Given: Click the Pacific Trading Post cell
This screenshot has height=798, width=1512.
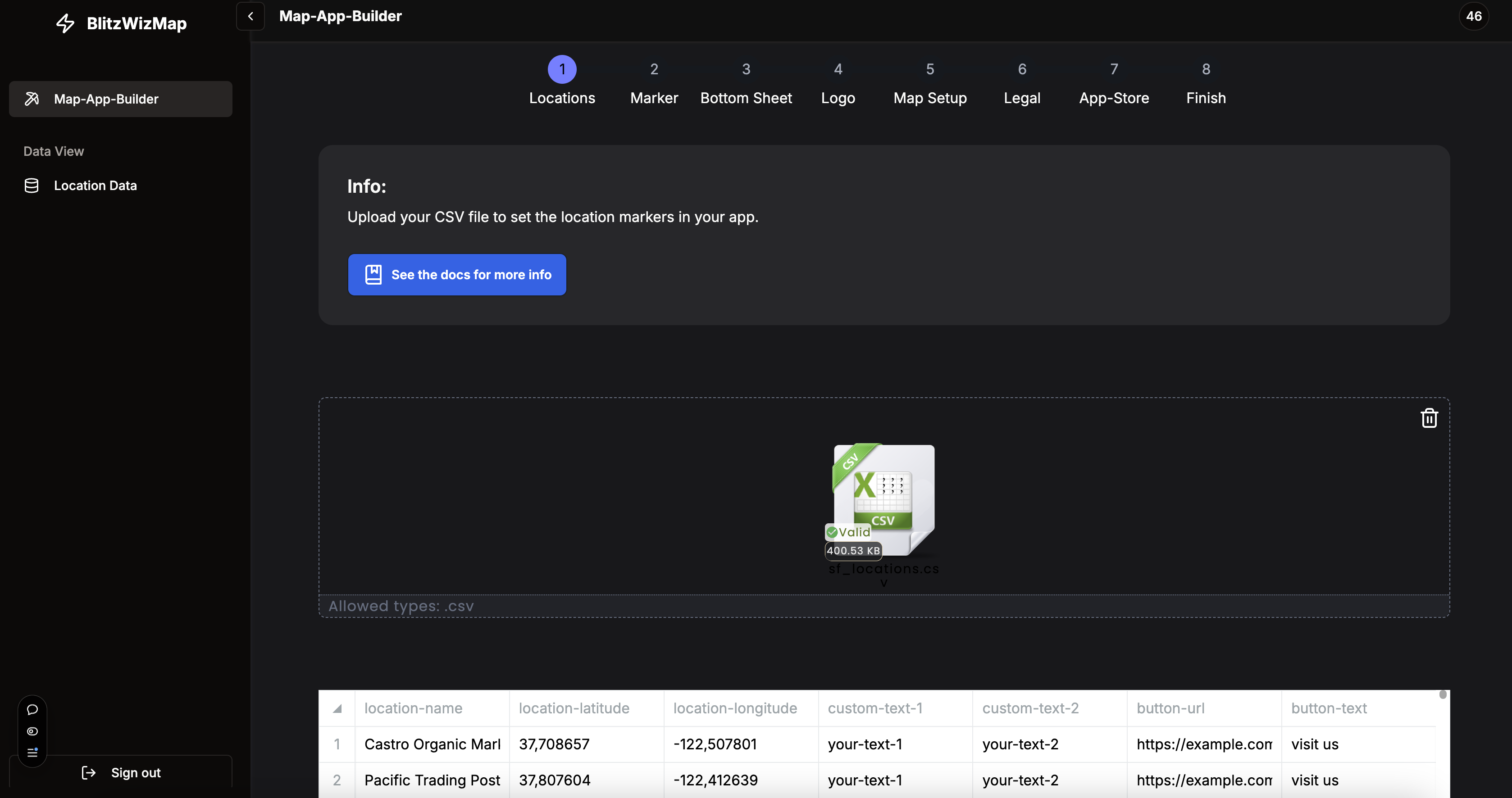Looking at the screenshot, I should click(432, 780).
